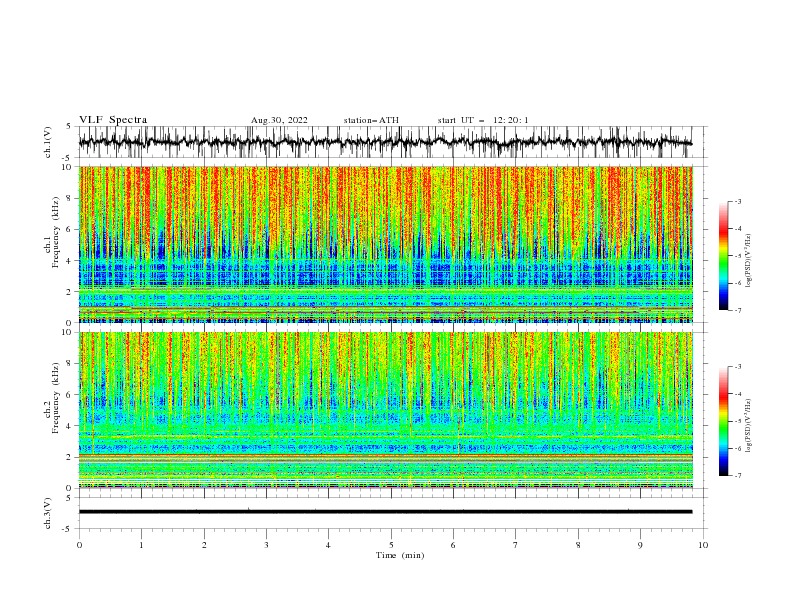
Task: Click the ch.1 voltage waveform trace
Action: 385,142
